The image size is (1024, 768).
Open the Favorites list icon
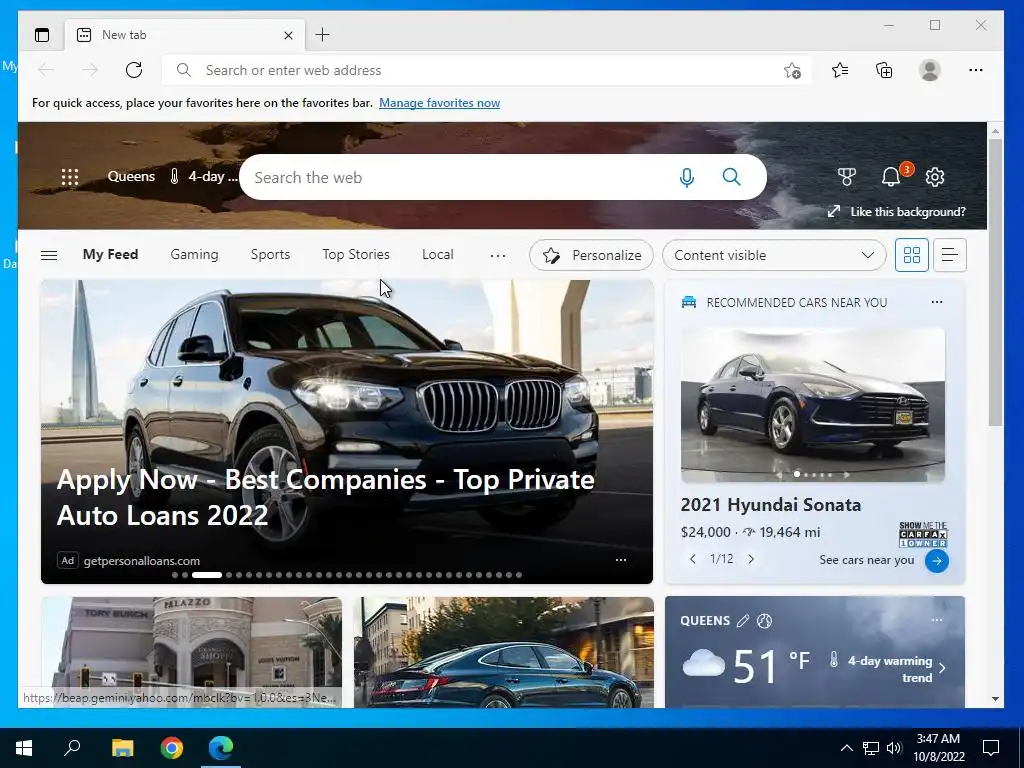(x=840, y=70)
